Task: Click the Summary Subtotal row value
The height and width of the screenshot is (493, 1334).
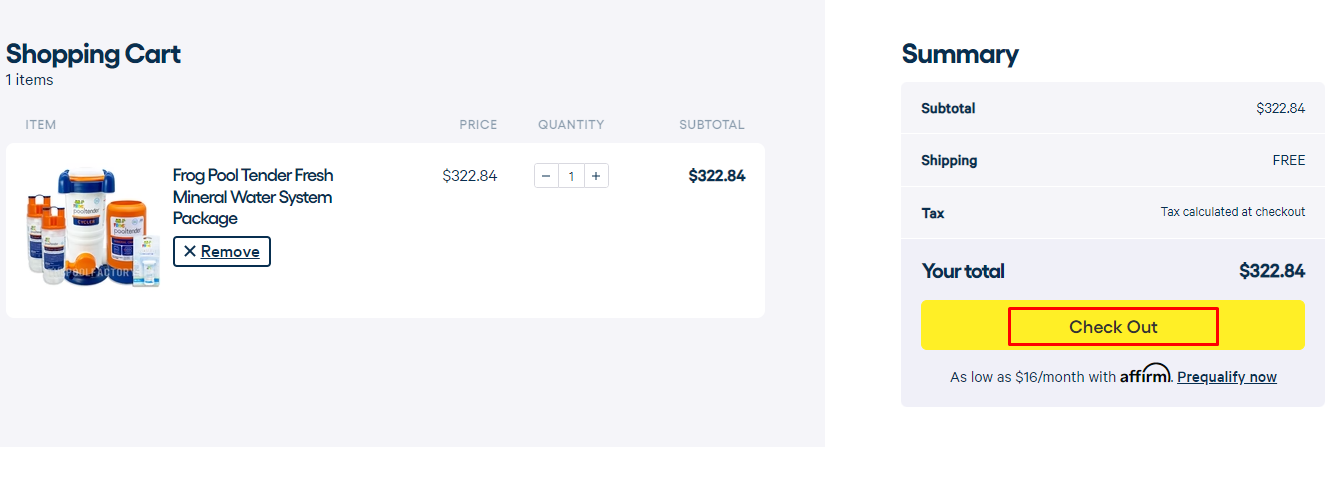Action: point(1280,108)
